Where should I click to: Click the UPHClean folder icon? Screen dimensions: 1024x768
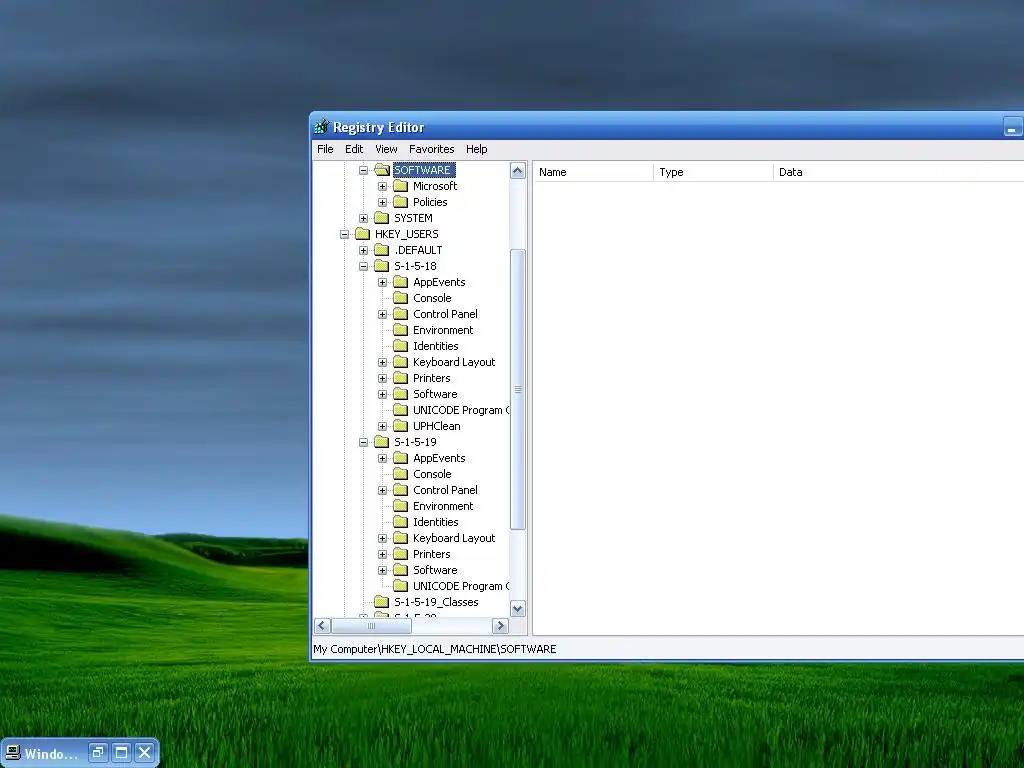pyautogui.click(x=400, y=426)
